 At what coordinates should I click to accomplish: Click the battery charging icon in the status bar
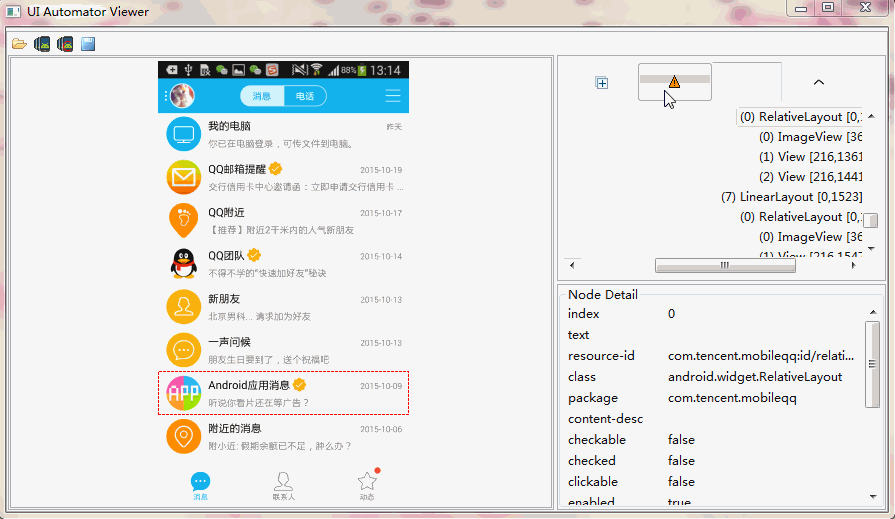[x=361, y=70]
